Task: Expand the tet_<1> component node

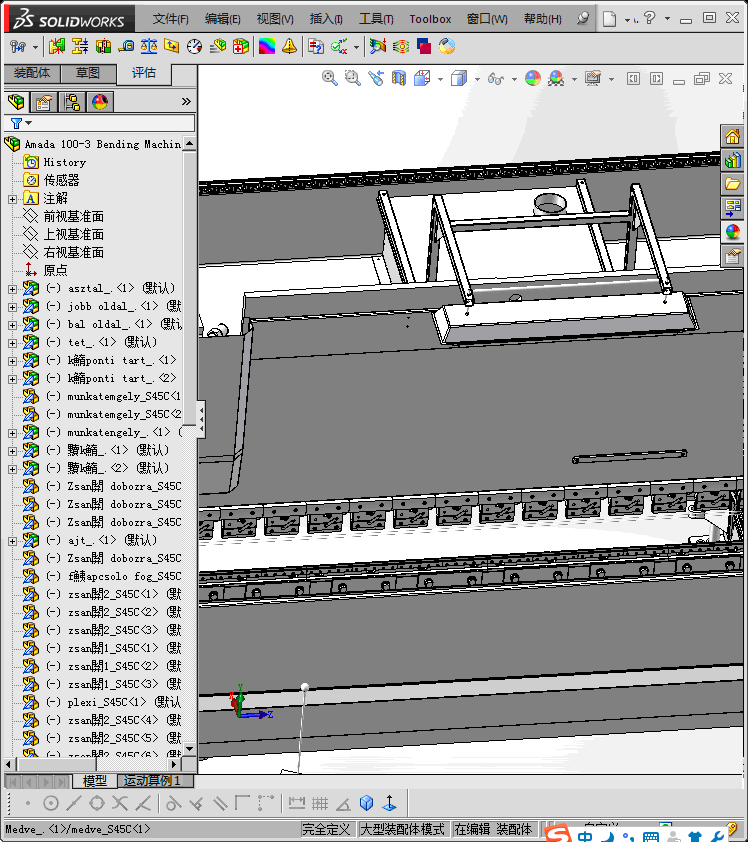Action: click(12, 343)
